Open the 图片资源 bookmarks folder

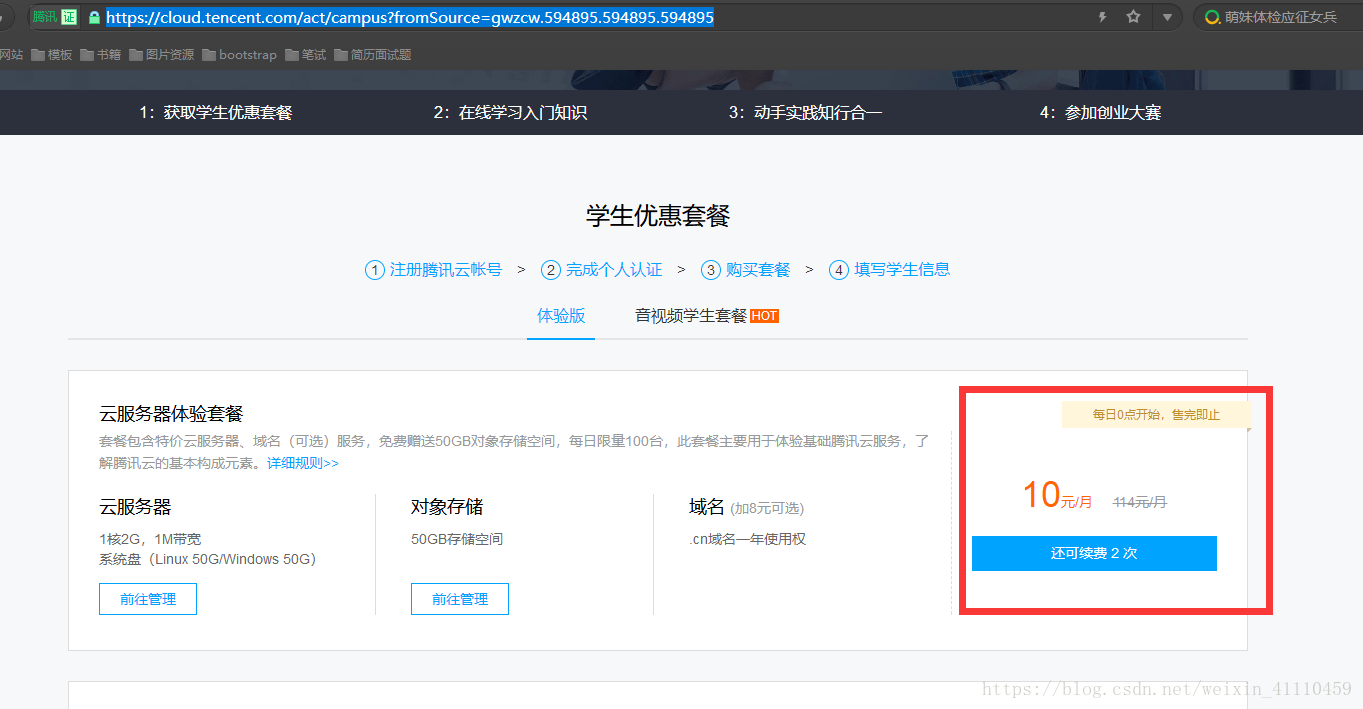coord(161,55)
